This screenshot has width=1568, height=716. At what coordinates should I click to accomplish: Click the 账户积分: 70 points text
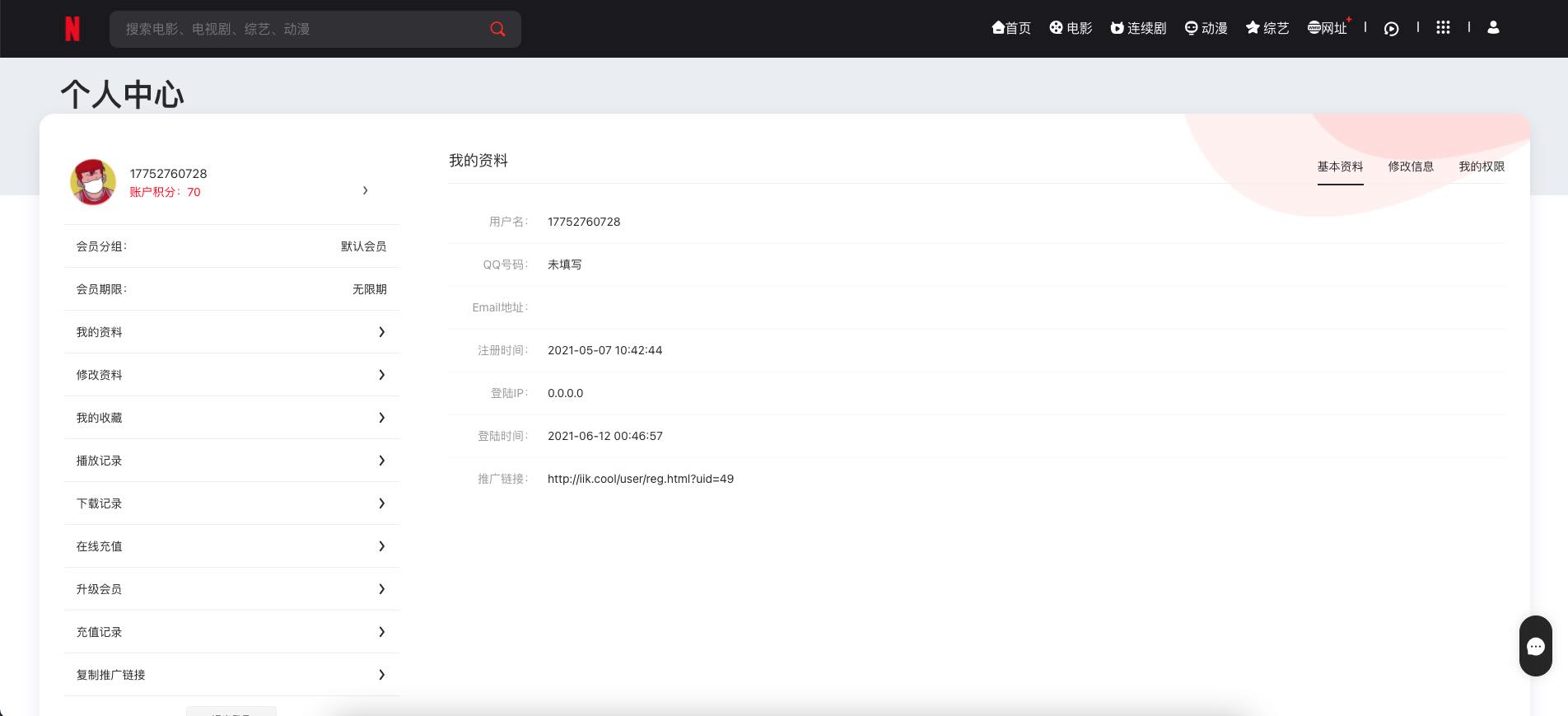click(165, 192)
